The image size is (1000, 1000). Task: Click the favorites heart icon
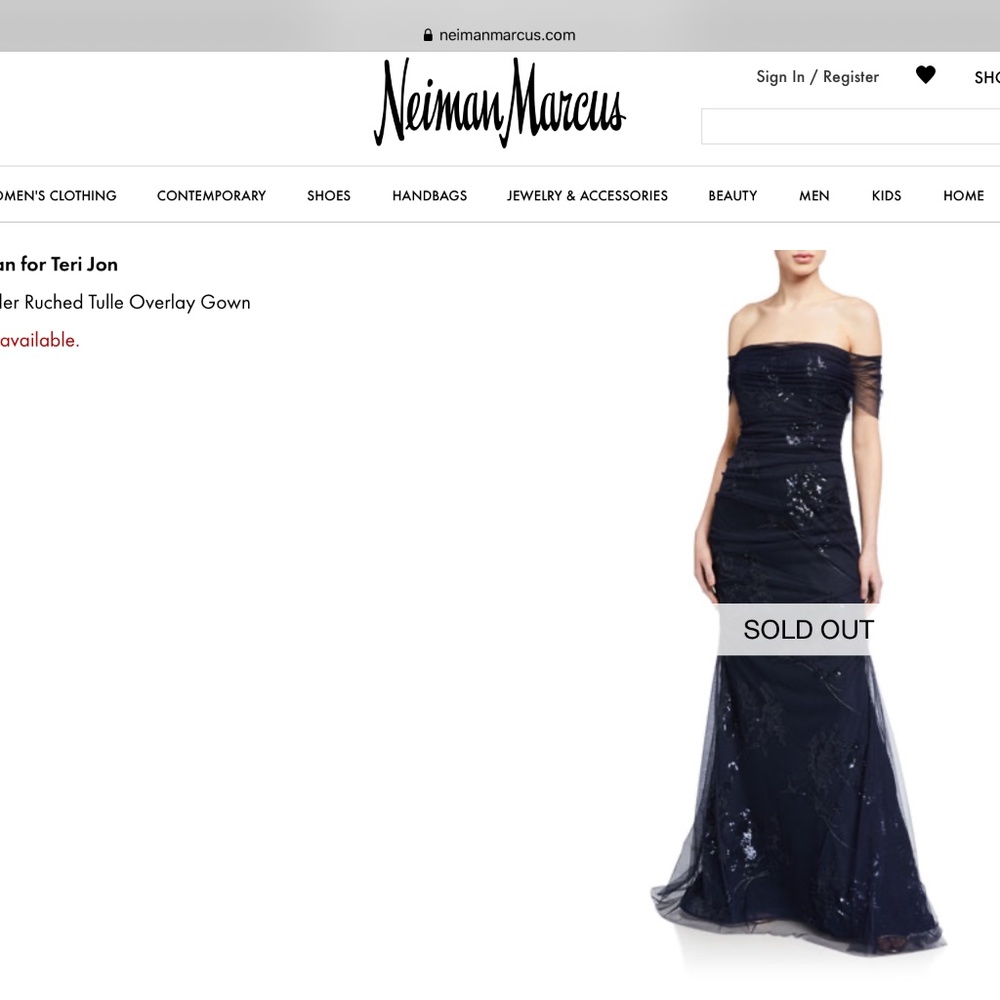(925, 75)
